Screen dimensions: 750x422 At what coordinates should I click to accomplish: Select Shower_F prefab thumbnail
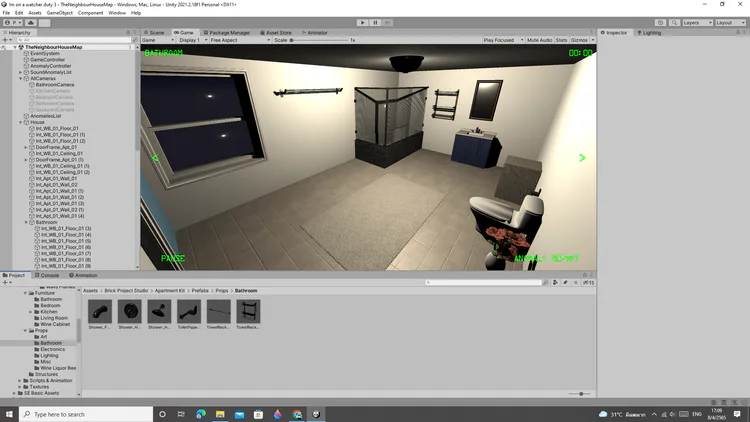click(100, 311)
